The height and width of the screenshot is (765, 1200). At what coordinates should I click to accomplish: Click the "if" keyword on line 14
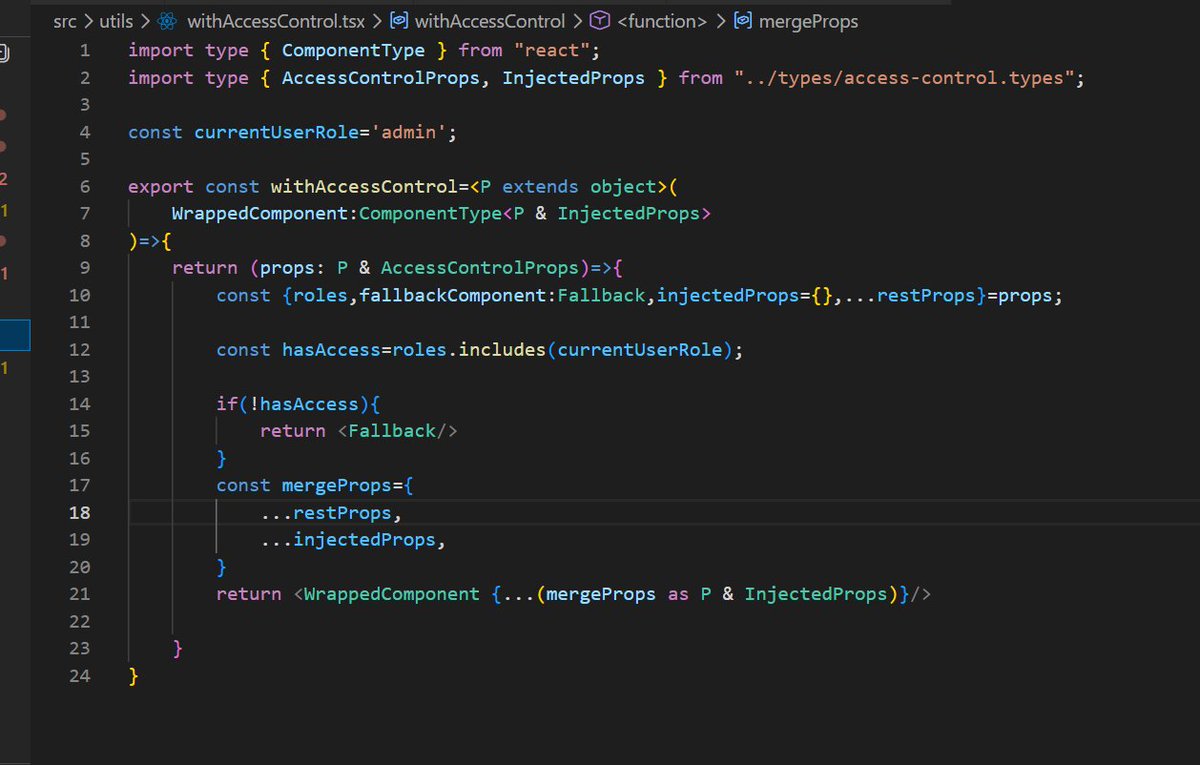click(x=227, y=404)
